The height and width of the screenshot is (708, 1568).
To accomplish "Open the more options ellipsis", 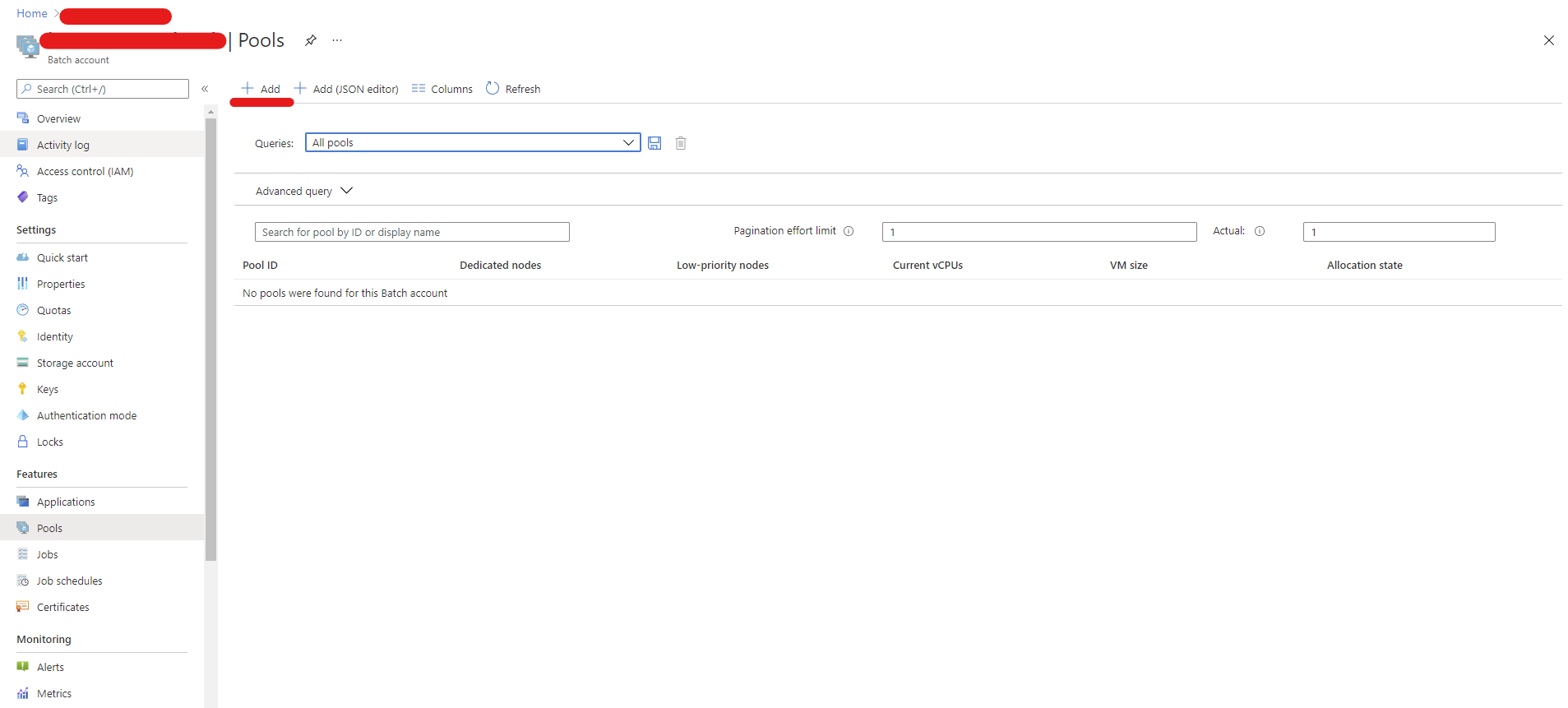I will [337, 40].
